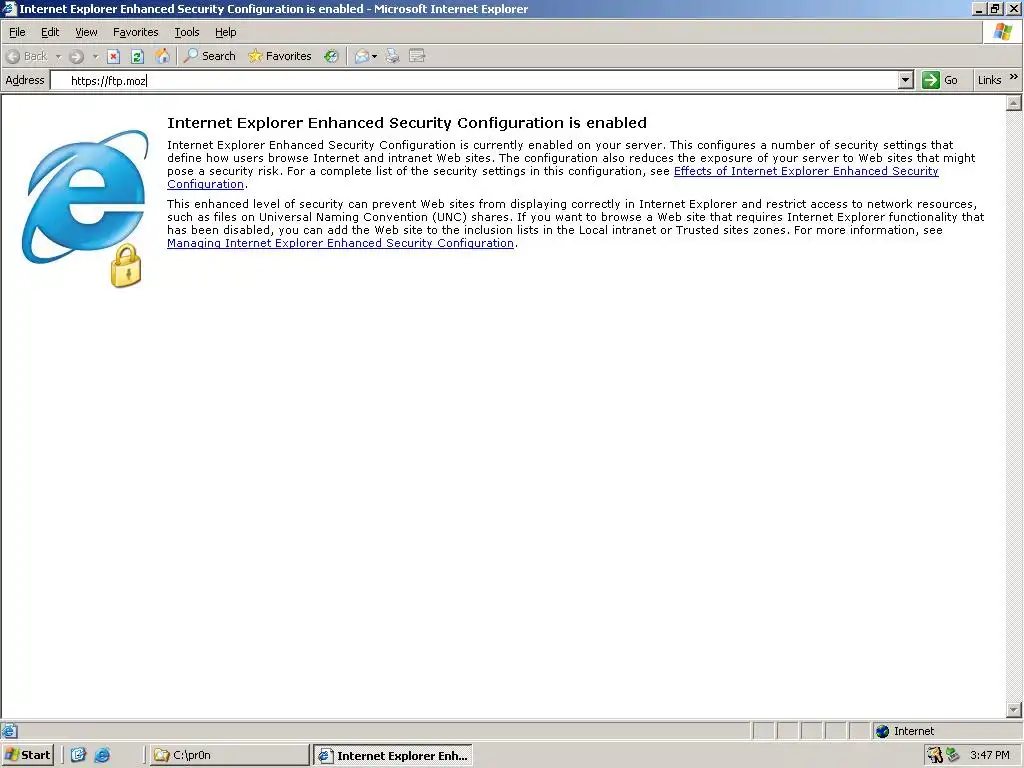Click the Go button
This screenshot has height=768, width=1024.
coord(940,80)
